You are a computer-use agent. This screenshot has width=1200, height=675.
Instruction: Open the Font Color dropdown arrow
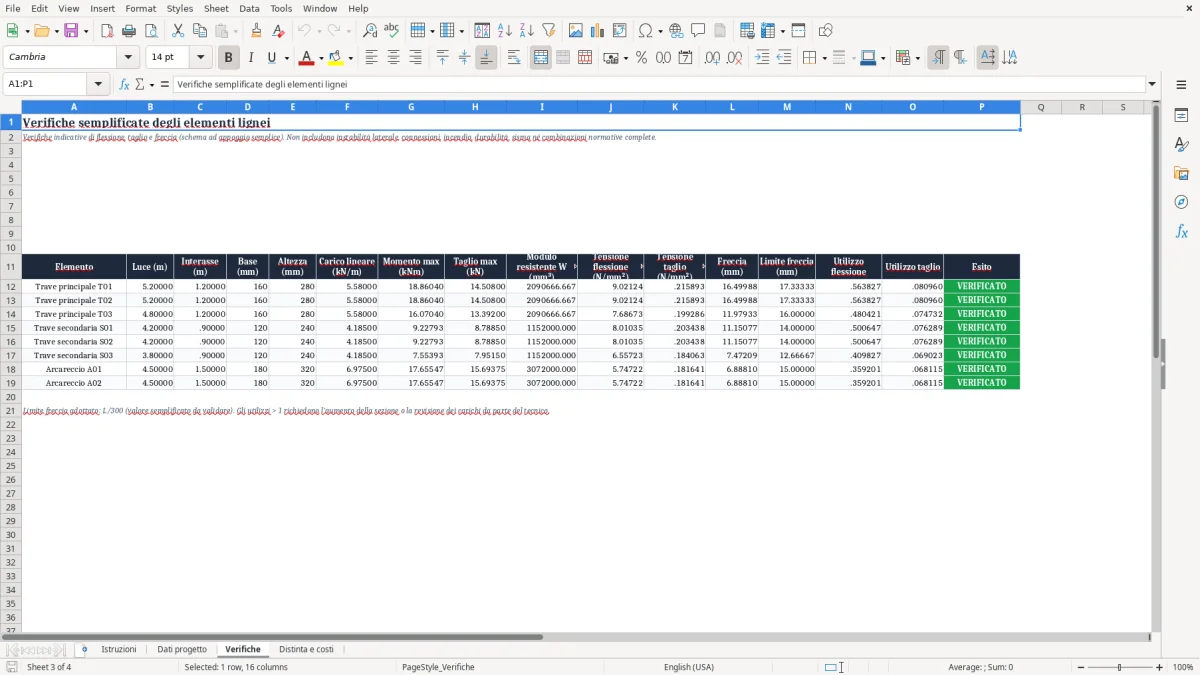coord(321,58)
